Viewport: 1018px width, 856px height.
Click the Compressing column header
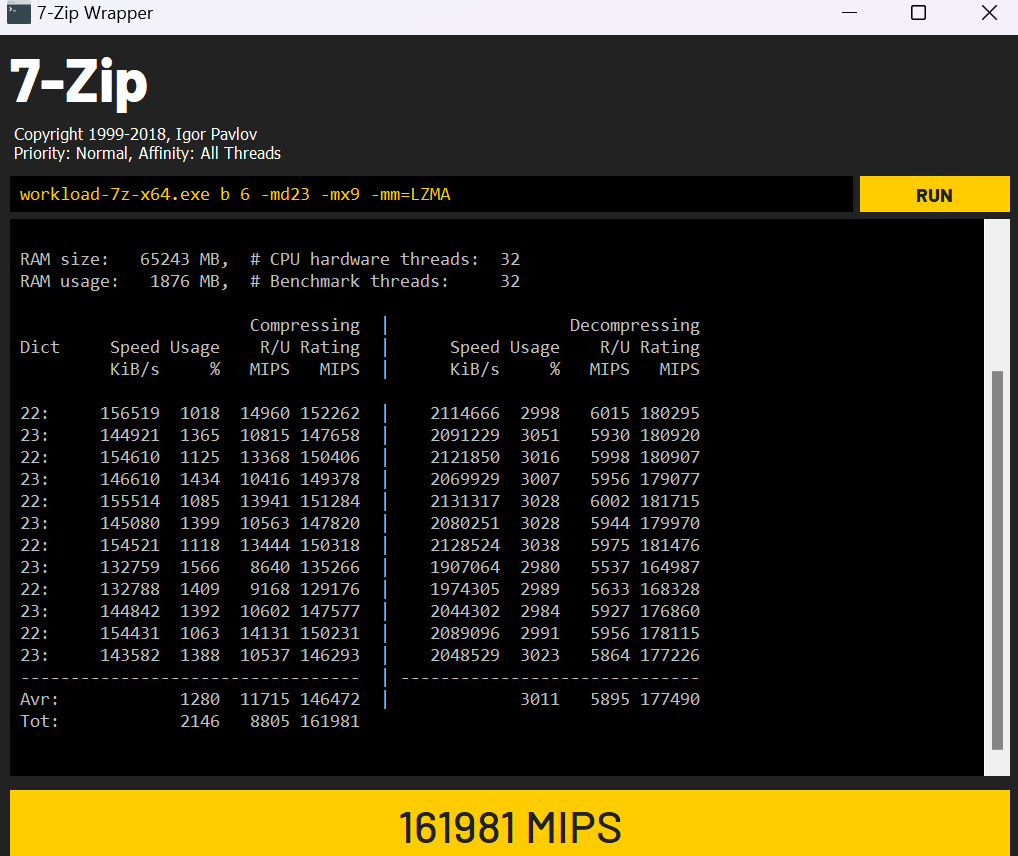304,325
